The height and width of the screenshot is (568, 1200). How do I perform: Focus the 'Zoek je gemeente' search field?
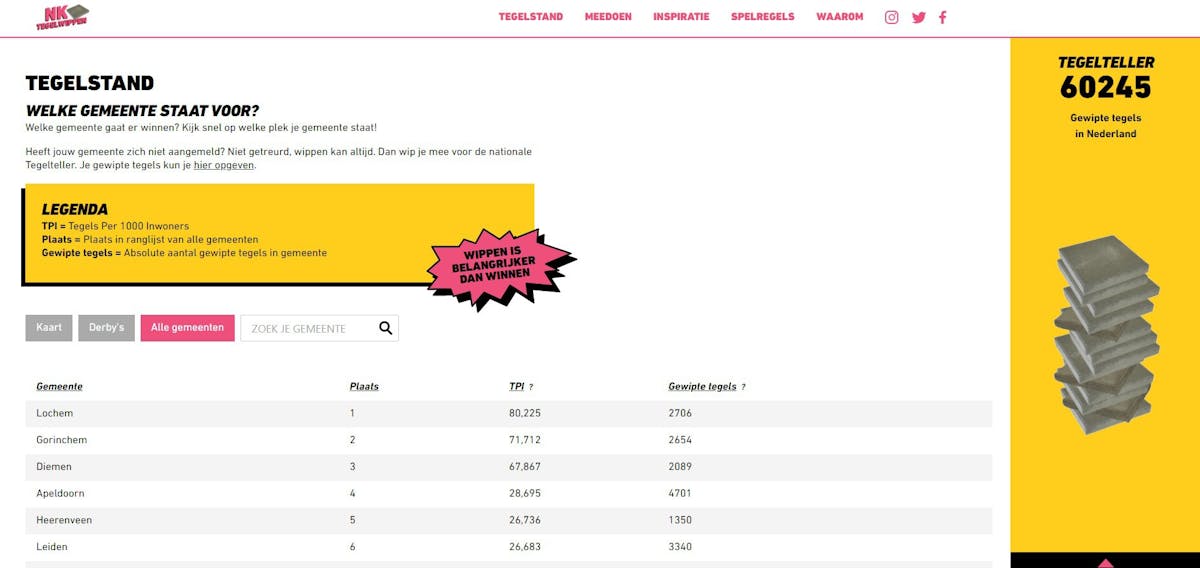307,328
